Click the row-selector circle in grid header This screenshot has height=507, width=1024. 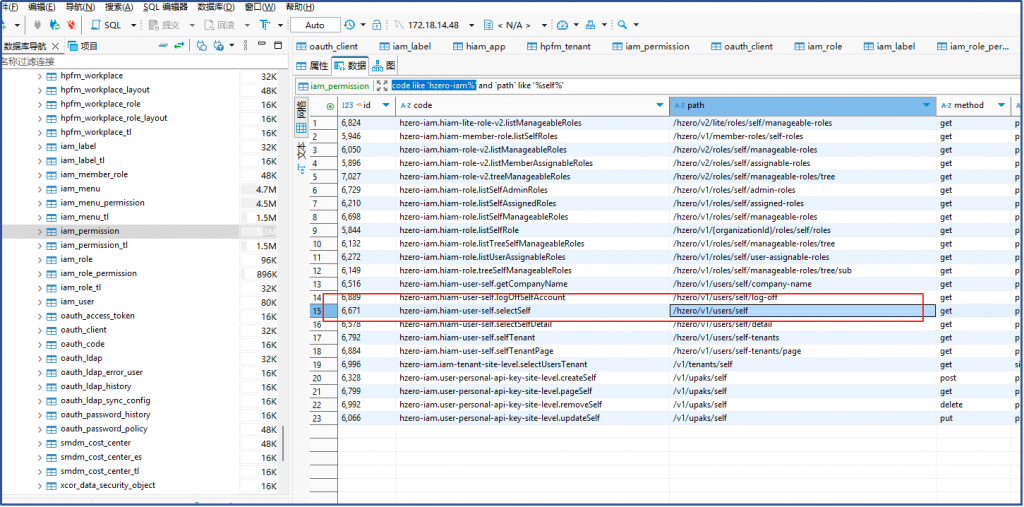[330, 105]
